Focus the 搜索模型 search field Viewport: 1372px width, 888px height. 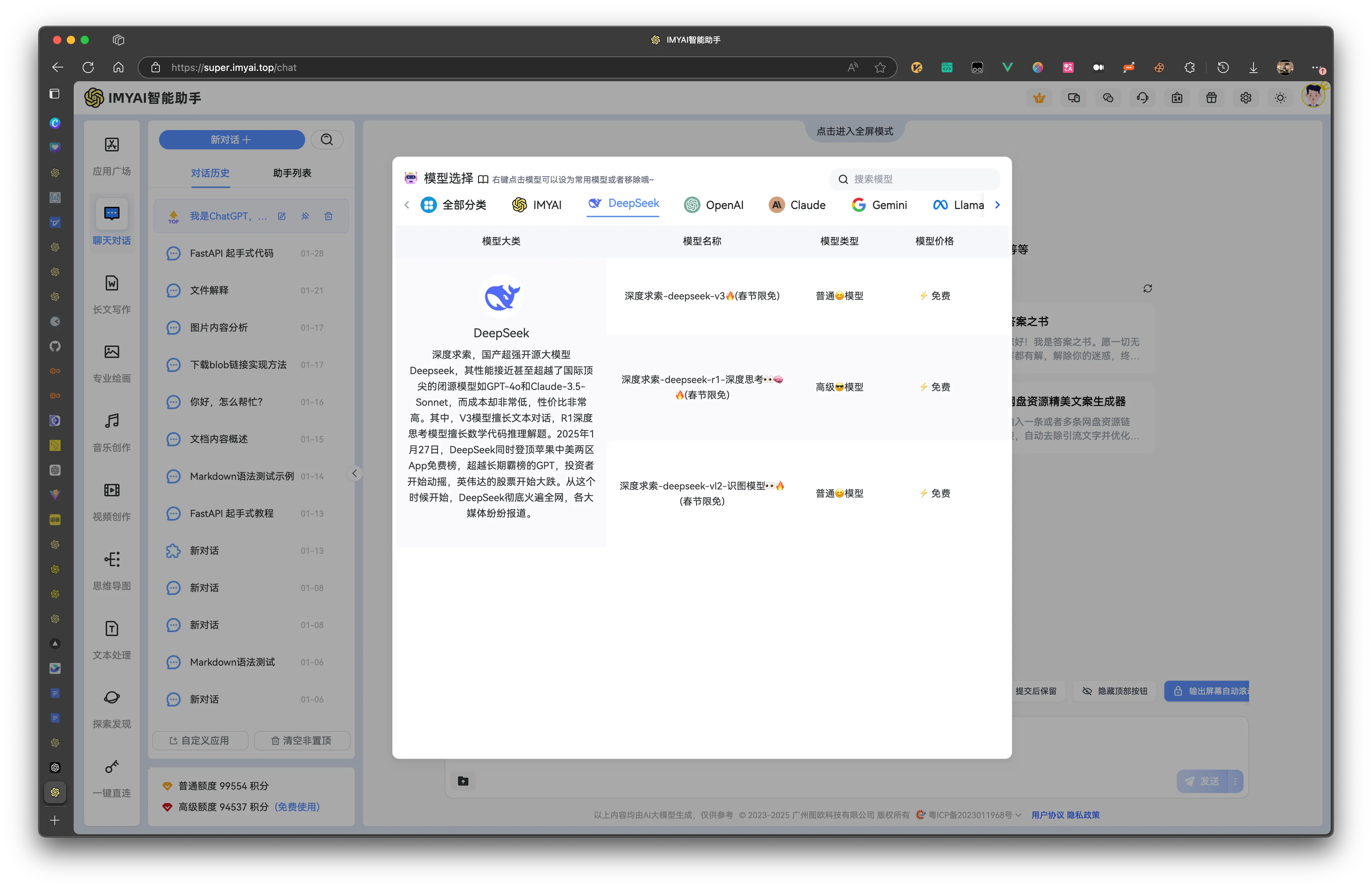(915, 179)
